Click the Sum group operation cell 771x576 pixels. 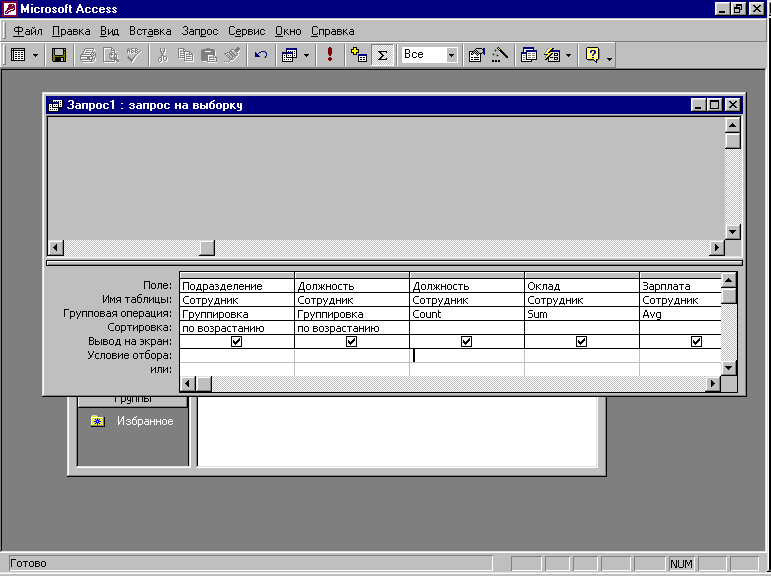582,314
